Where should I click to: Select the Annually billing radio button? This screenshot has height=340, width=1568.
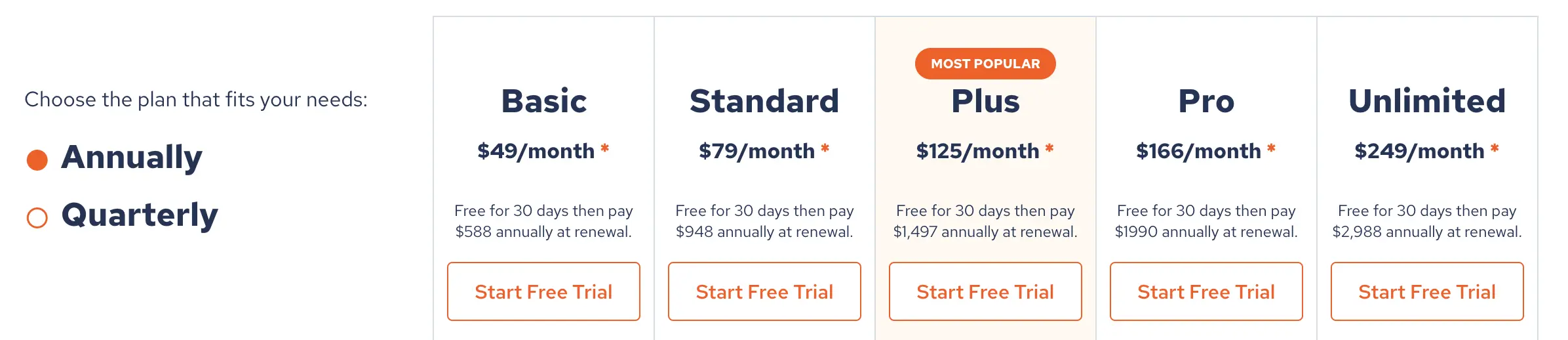37,159
